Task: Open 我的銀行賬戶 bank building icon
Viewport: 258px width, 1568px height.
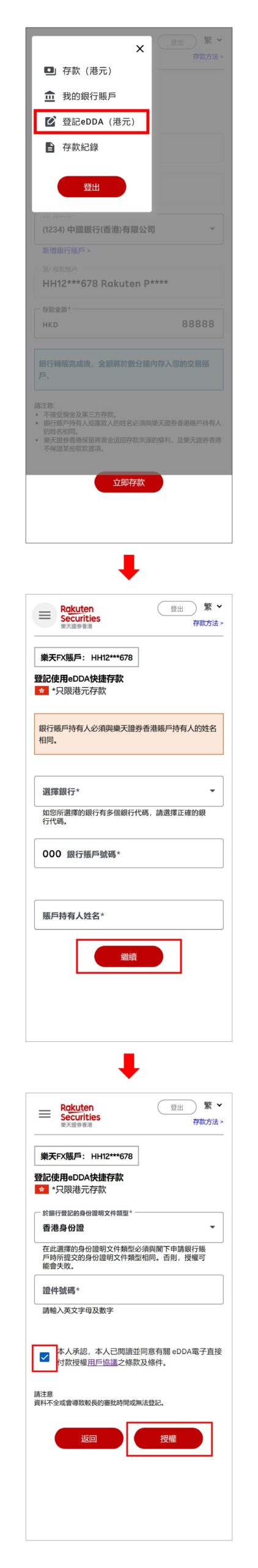Action: (x=50, y=96)
